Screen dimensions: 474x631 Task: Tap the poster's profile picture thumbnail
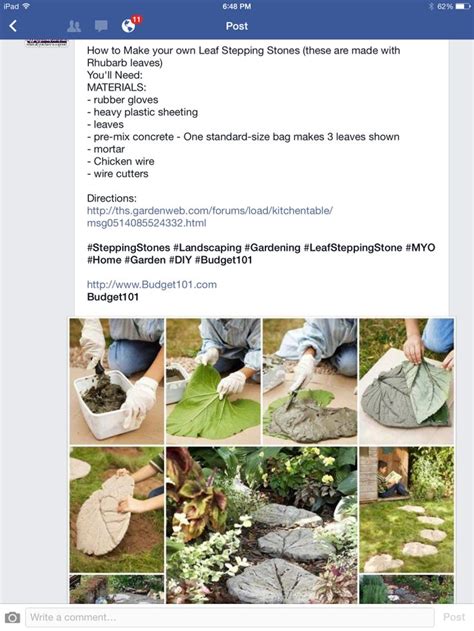[x=47, y=43]
